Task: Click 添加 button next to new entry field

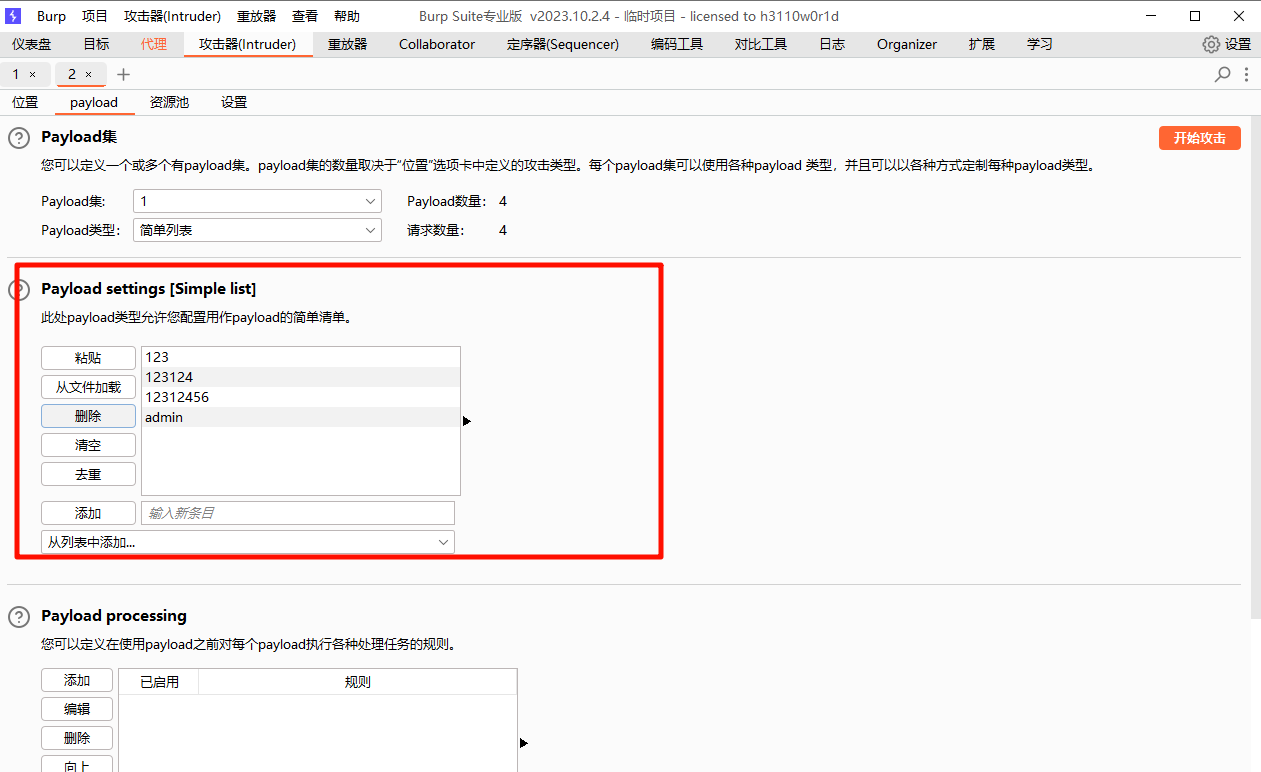Action: point(88,513)
